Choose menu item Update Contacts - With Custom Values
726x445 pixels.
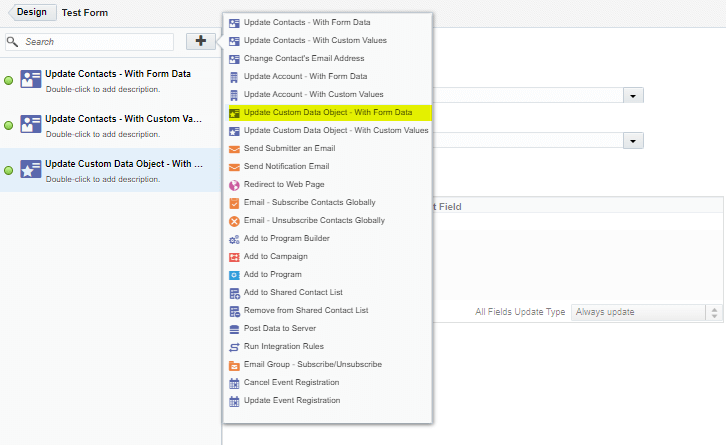tap(315, 40)
